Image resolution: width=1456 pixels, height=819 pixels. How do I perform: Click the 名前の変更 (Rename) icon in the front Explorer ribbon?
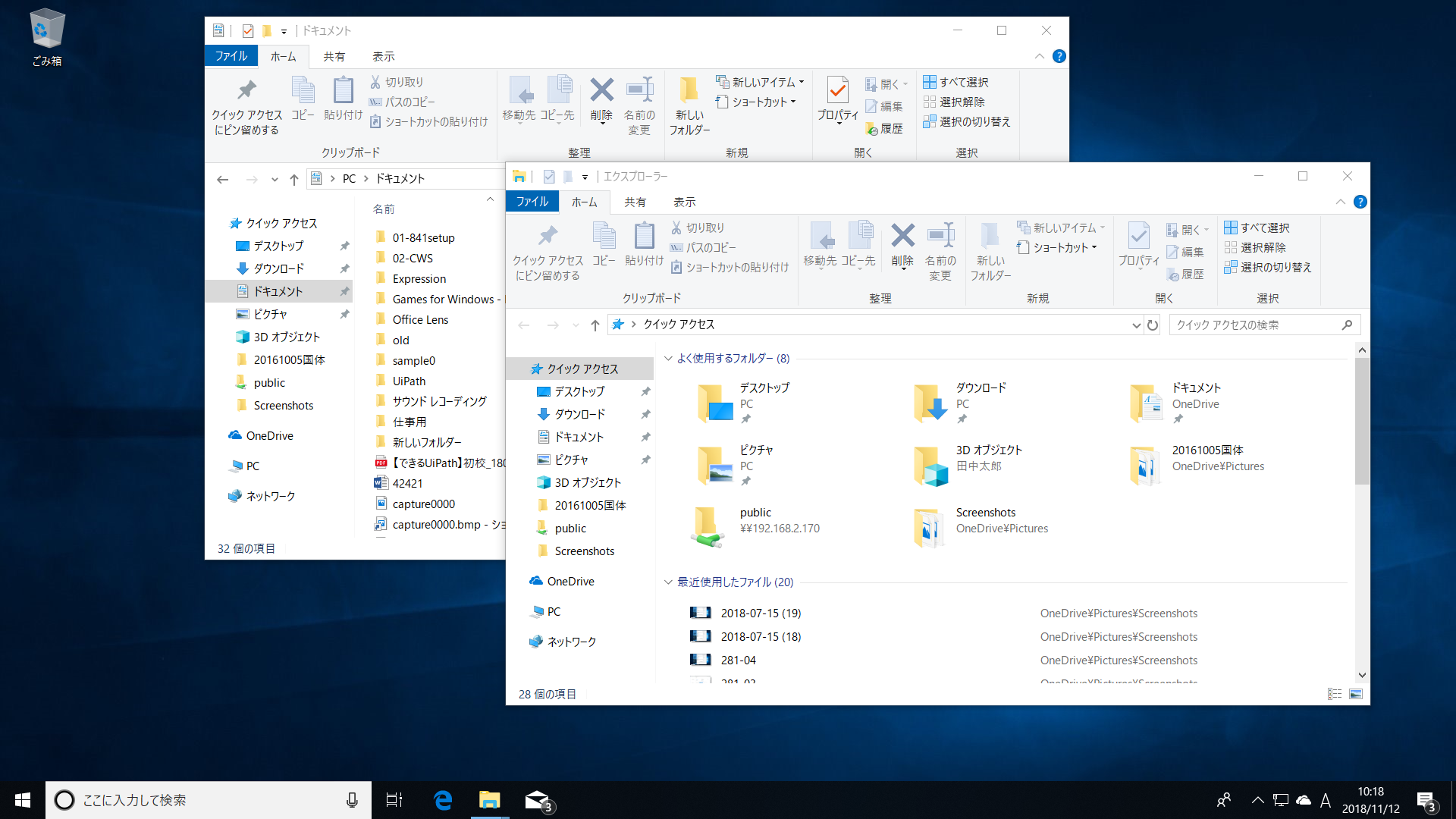coord(940,237)
